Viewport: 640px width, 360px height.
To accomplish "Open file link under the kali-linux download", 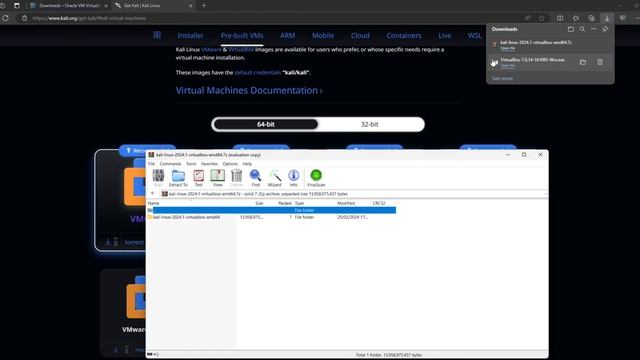I will [x=508, y=48].
